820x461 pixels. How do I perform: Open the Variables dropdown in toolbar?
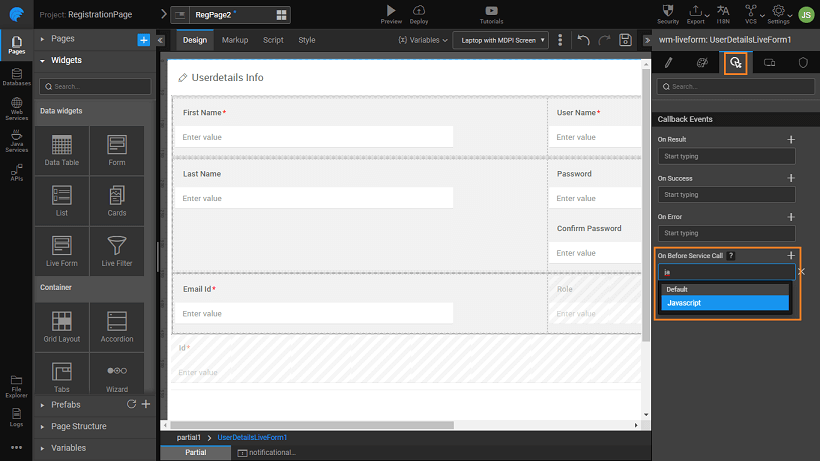[x=420, y=40]
